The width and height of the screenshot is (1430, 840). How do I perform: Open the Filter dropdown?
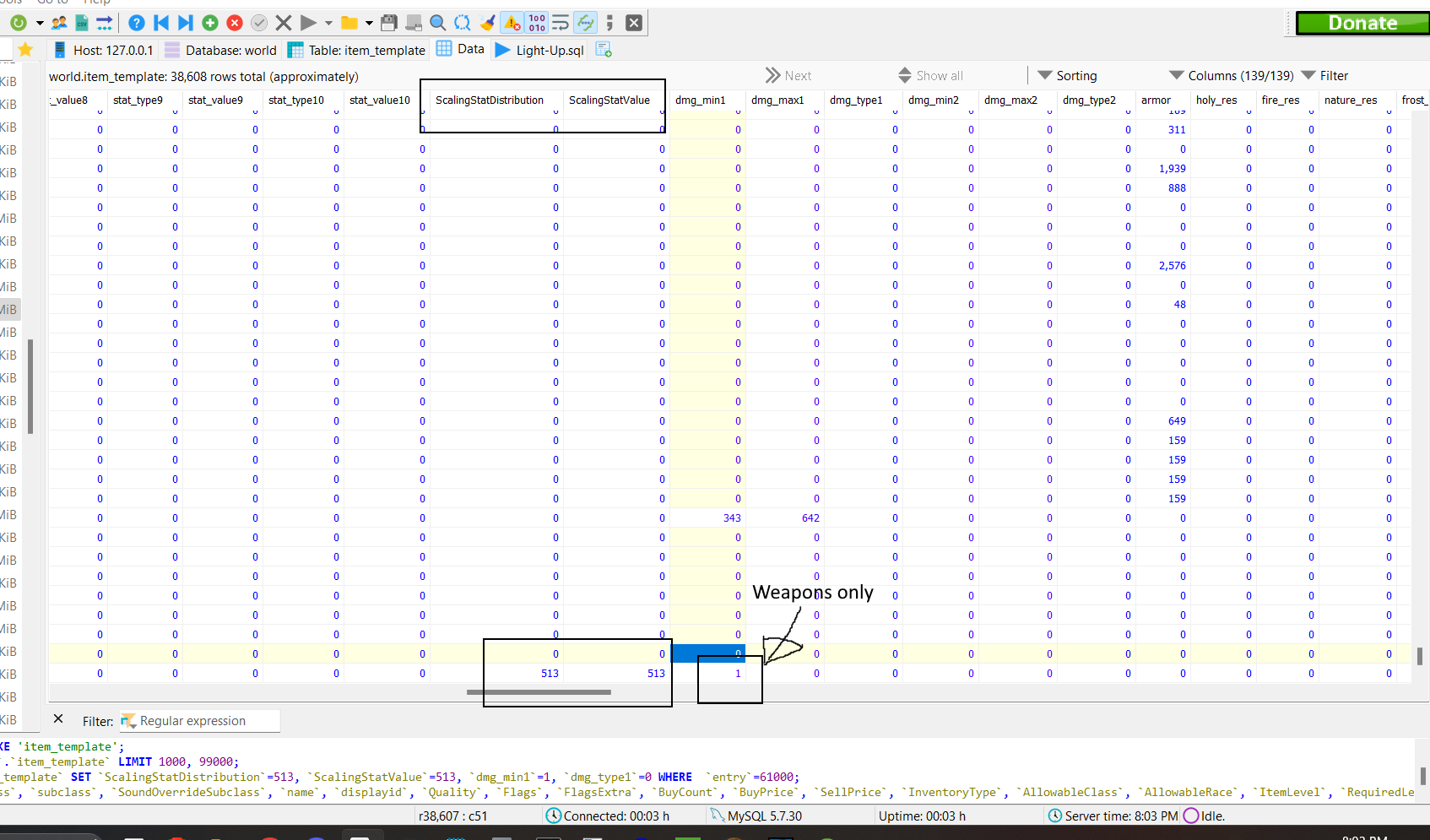(1325, 76)
